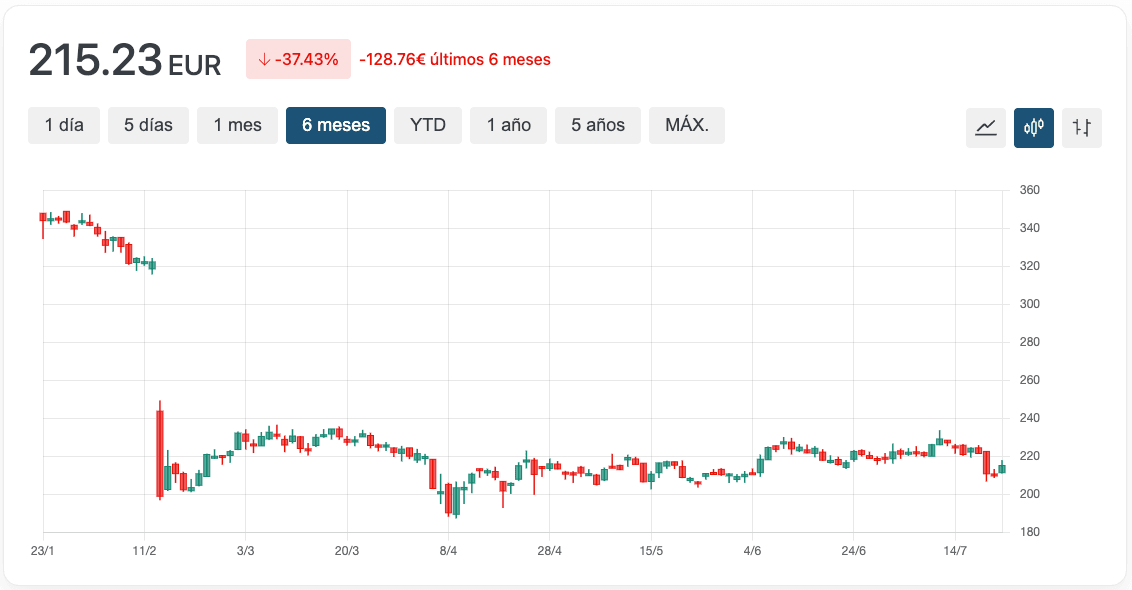The height and width of the screenshot is (590, 1132).
Task: Switch to the line chart view
Action: click(x=985, y=127)
